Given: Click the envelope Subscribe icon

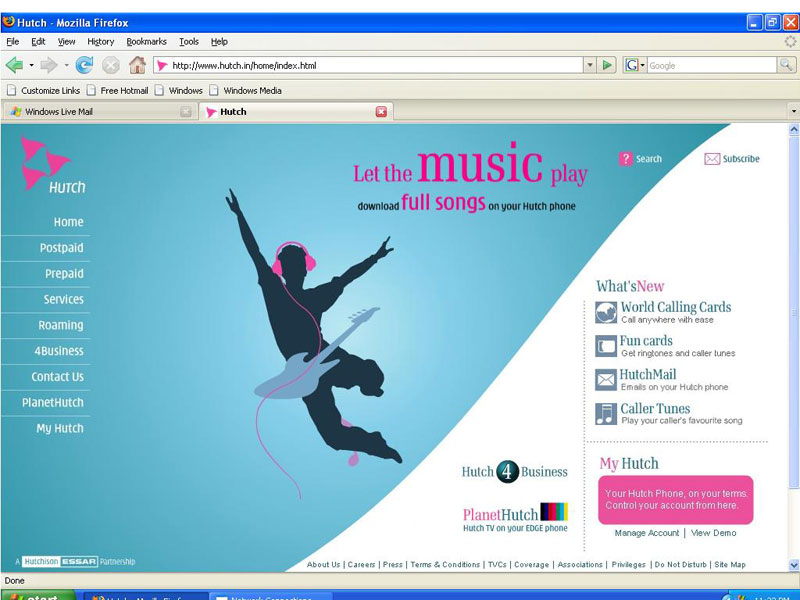Looking at the screenshot, I should (712, 159).
